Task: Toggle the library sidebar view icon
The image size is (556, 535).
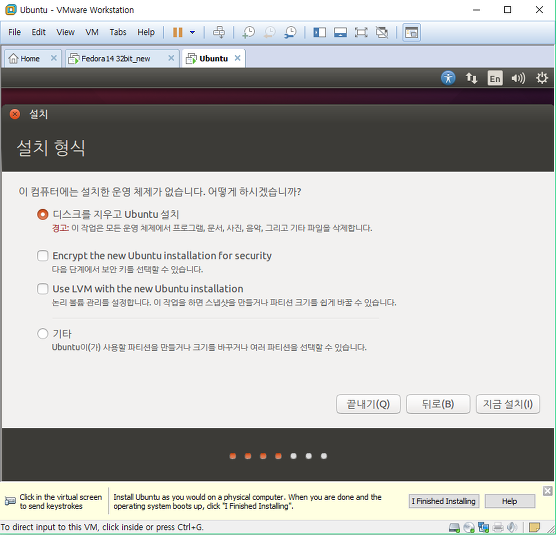Action: pos(319,32)
